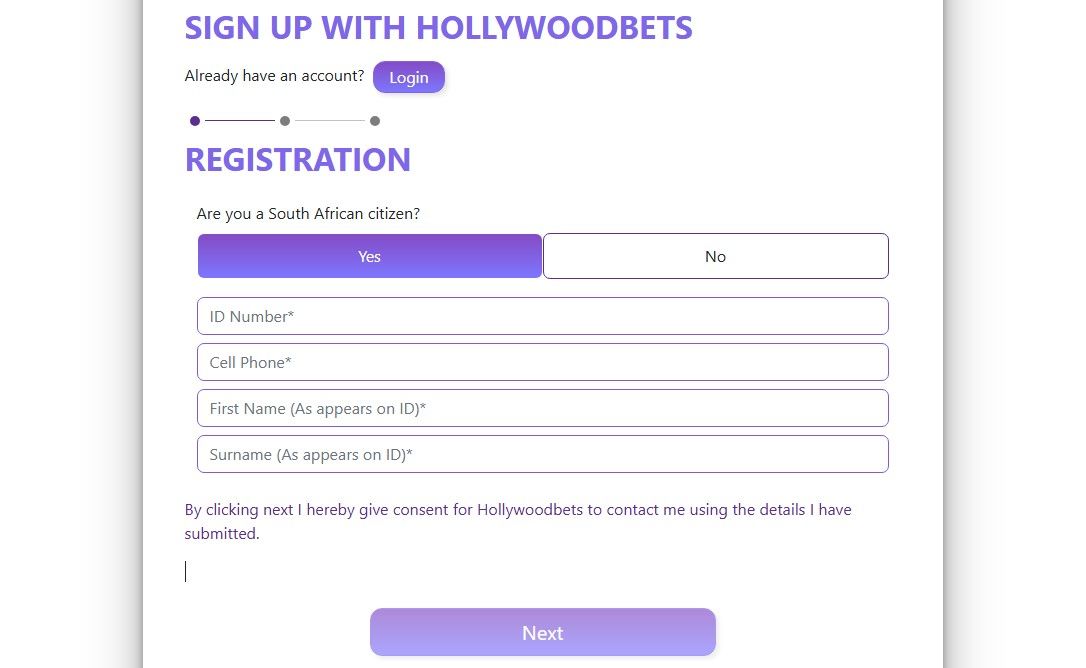Click the progress line between last two steps
Screen dimensions: 1086x668
point(330,120)
